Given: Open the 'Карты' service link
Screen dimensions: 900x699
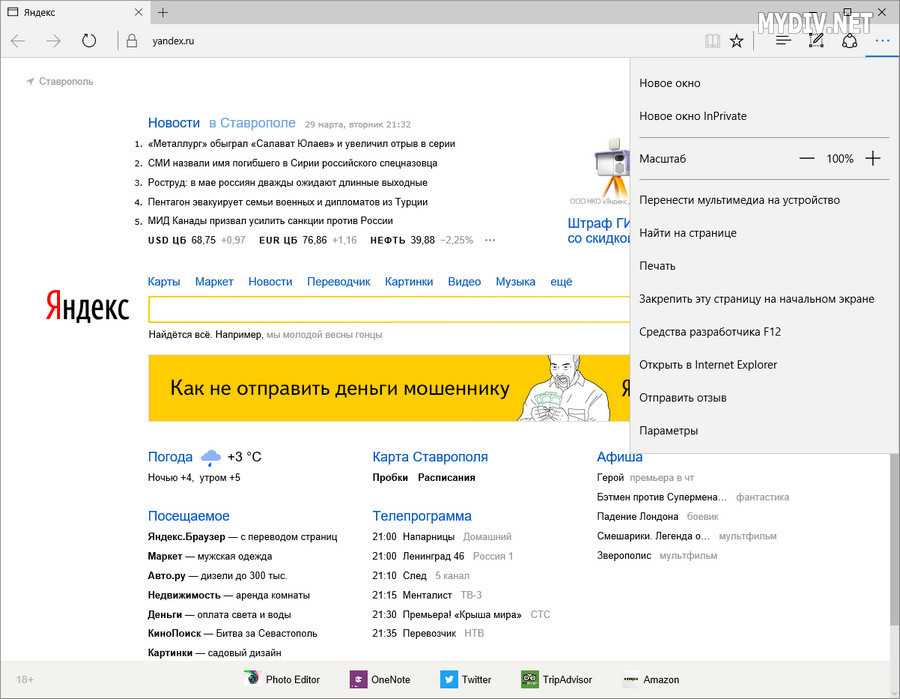Looking at the screenshot, I should point(164,282).
